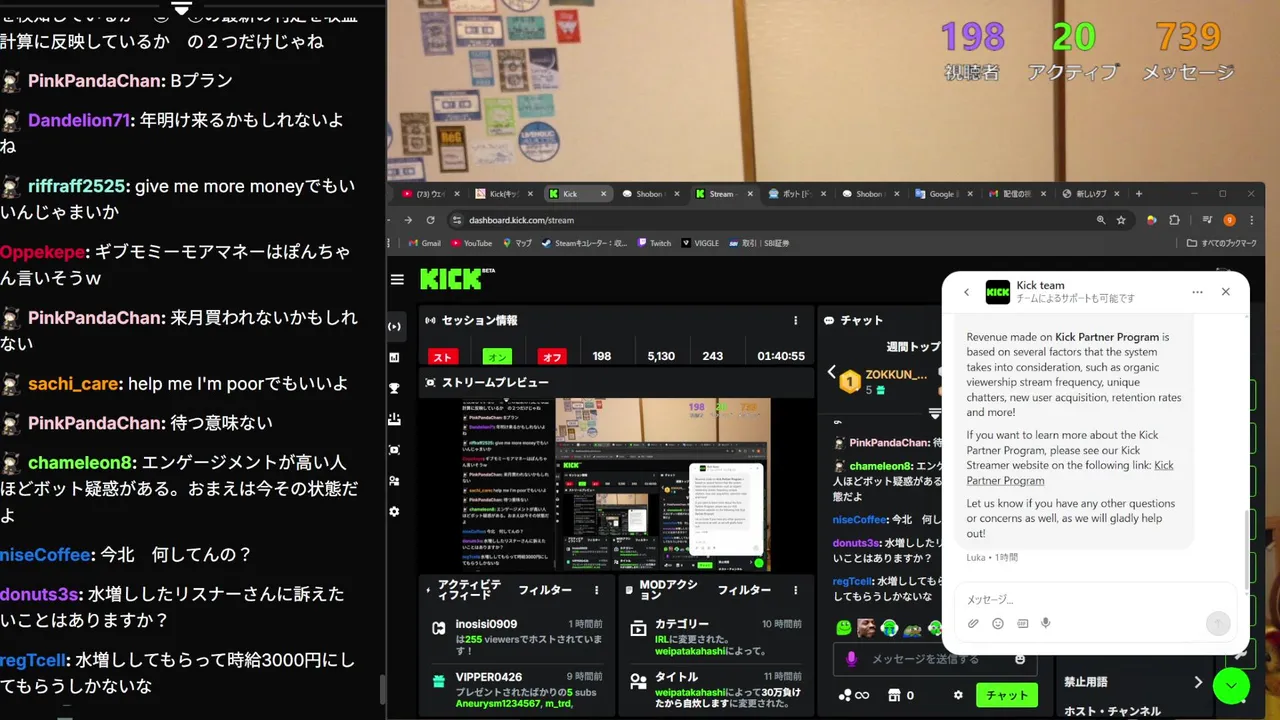Image resolution: width=1280 pixels, height=720 pixels.
Task: Click VIPPER0426 in the activity feed
Action: pos(488,677)
